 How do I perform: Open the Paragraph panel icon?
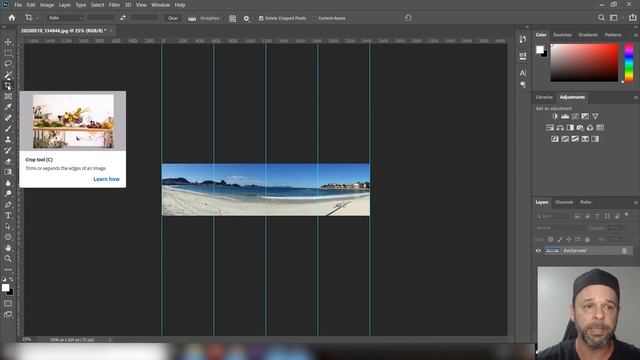523,84
